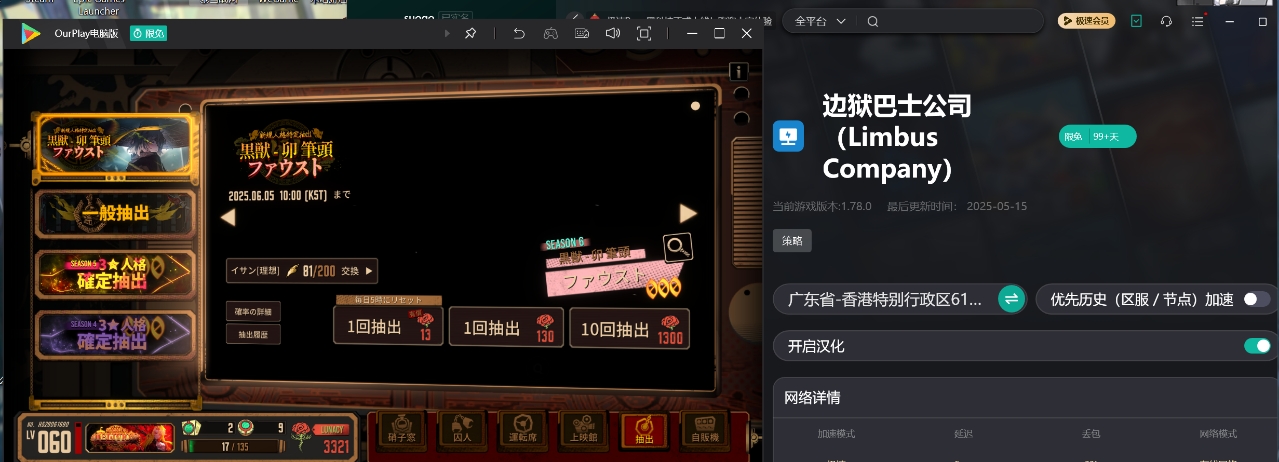Turn off the 开启汉化 toggle
Viewport: 1279px width, 462px height.
1256,346
